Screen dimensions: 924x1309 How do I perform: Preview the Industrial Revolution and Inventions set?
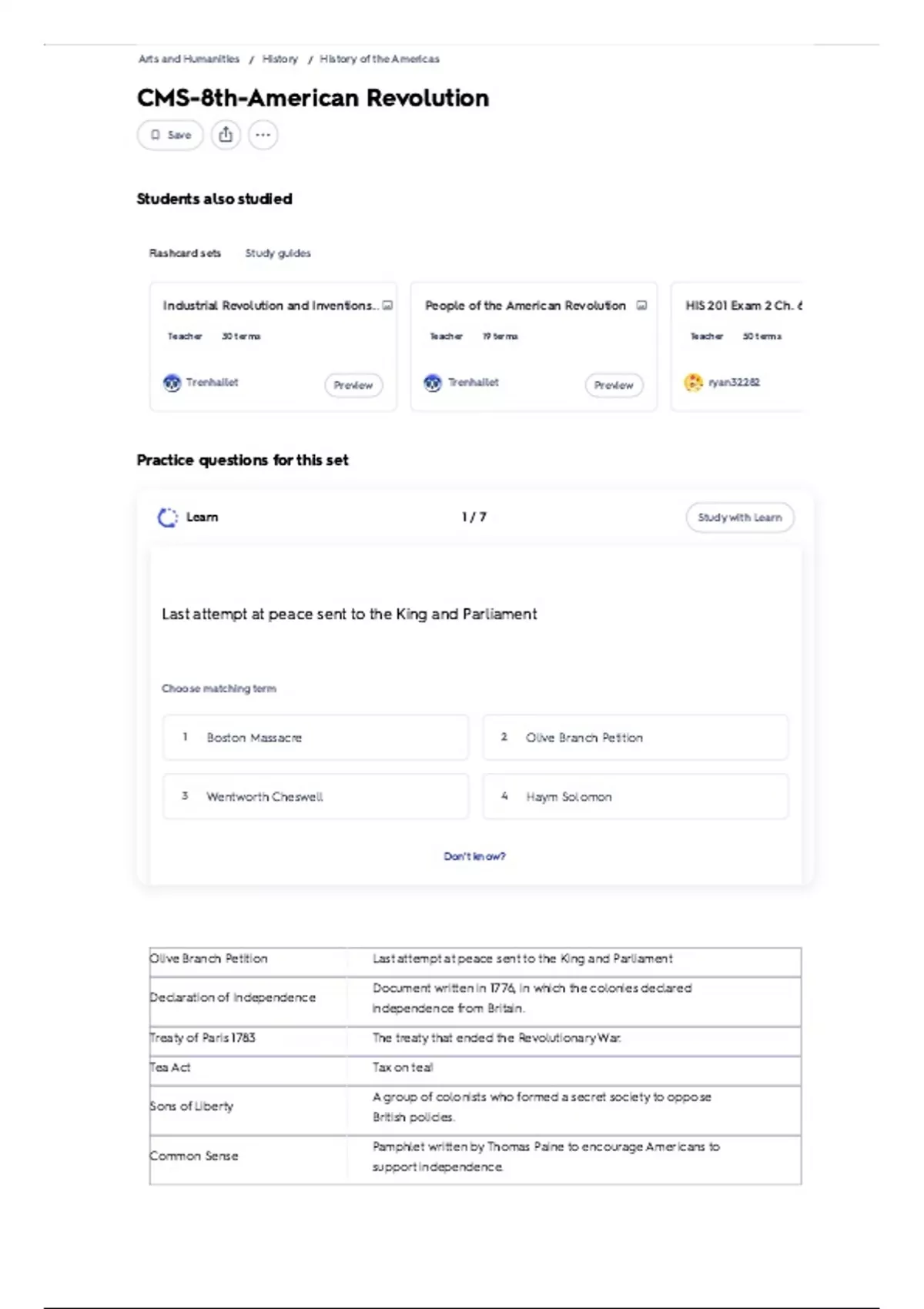click(353, 385)
